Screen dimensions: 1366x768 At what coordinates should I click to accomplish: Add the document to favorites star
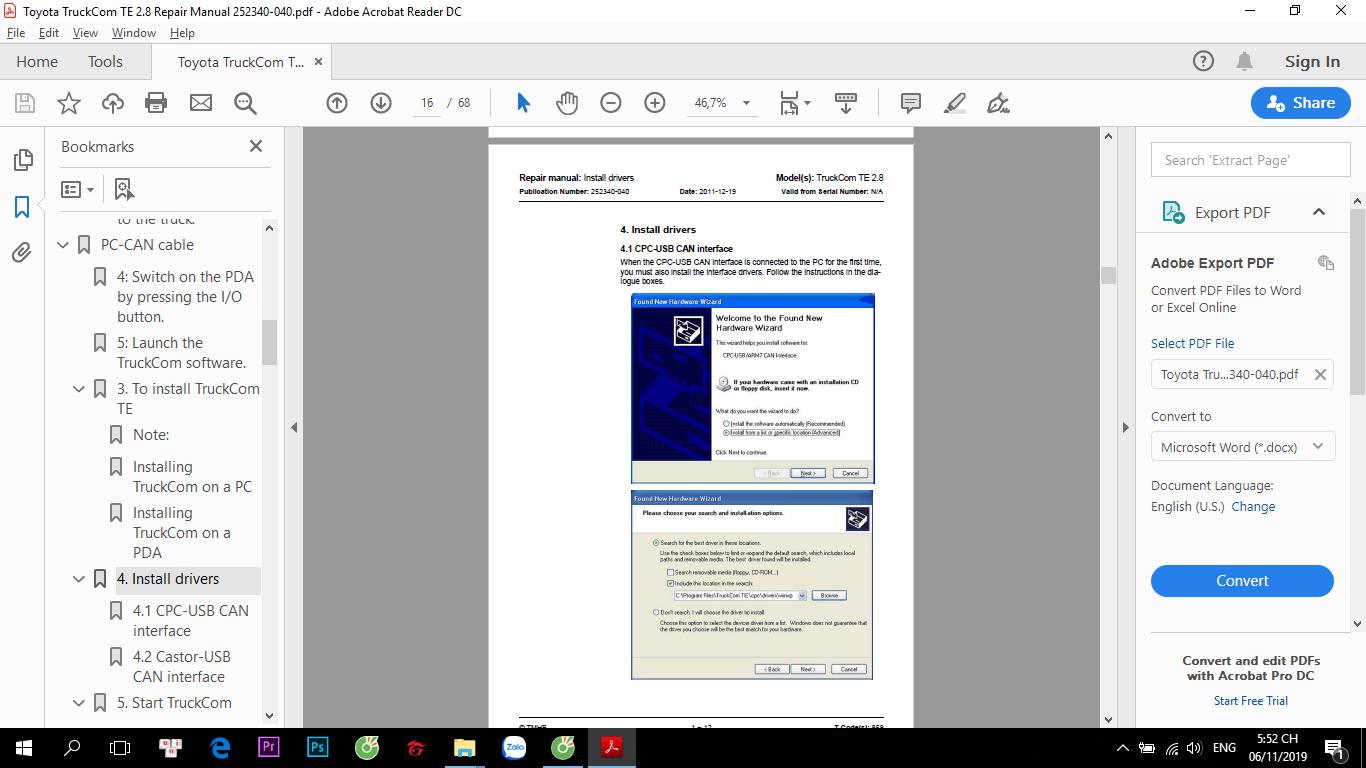tap(67, 103)
